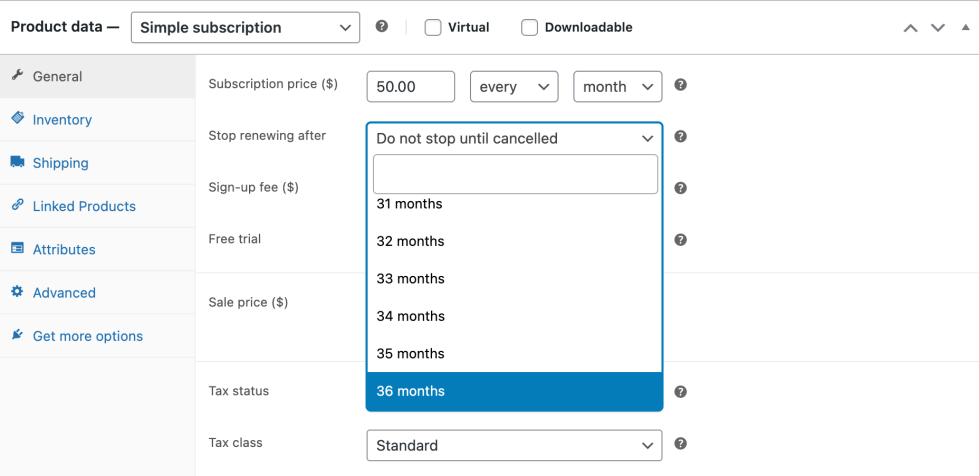Screen dimensions: 979x476
Task: Go to Linked Products tab
Action: point(84,206)
